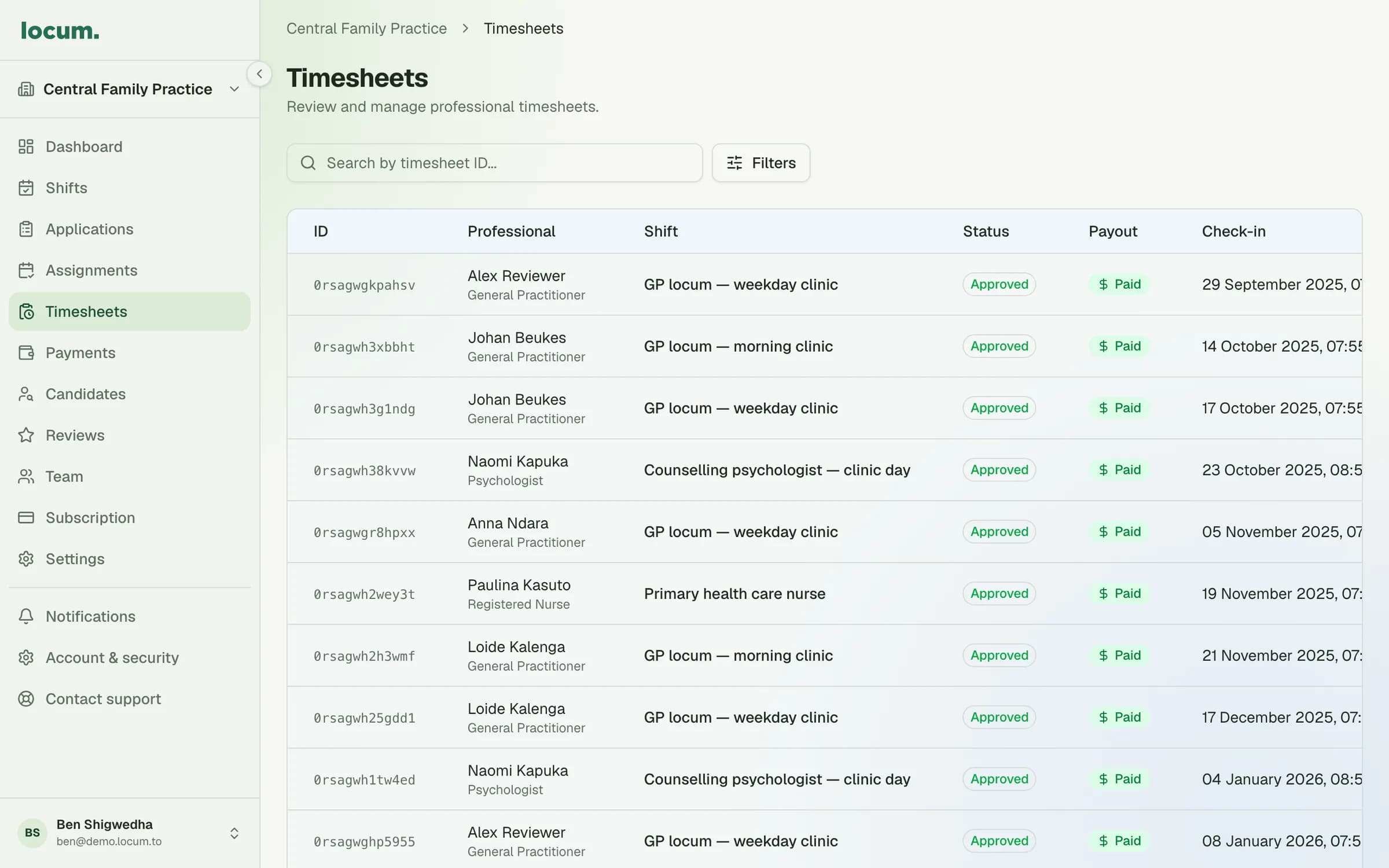Collapse the sidebar with the chevron button
The width and height of the screenshot is (1389, 868).
[259, 73]
